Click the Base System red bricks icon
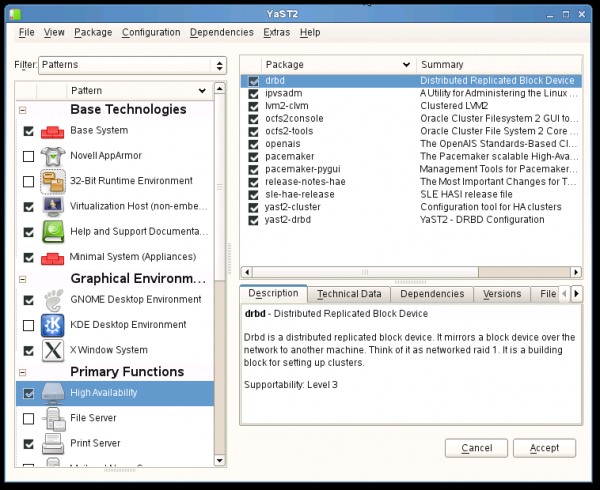This screenshot has height=490, width=600. (52, 132)
